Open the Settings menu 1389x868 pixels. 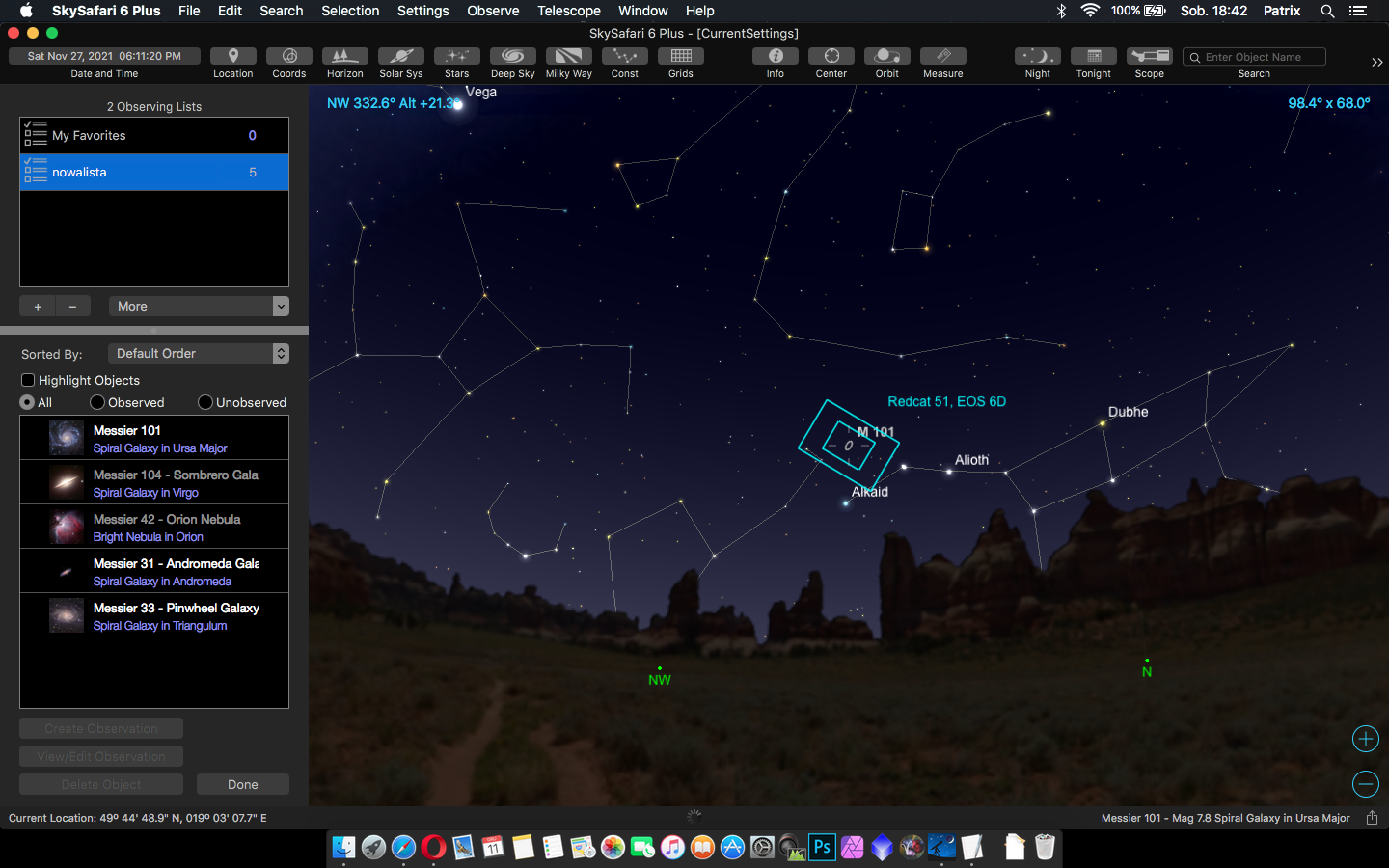423,11
